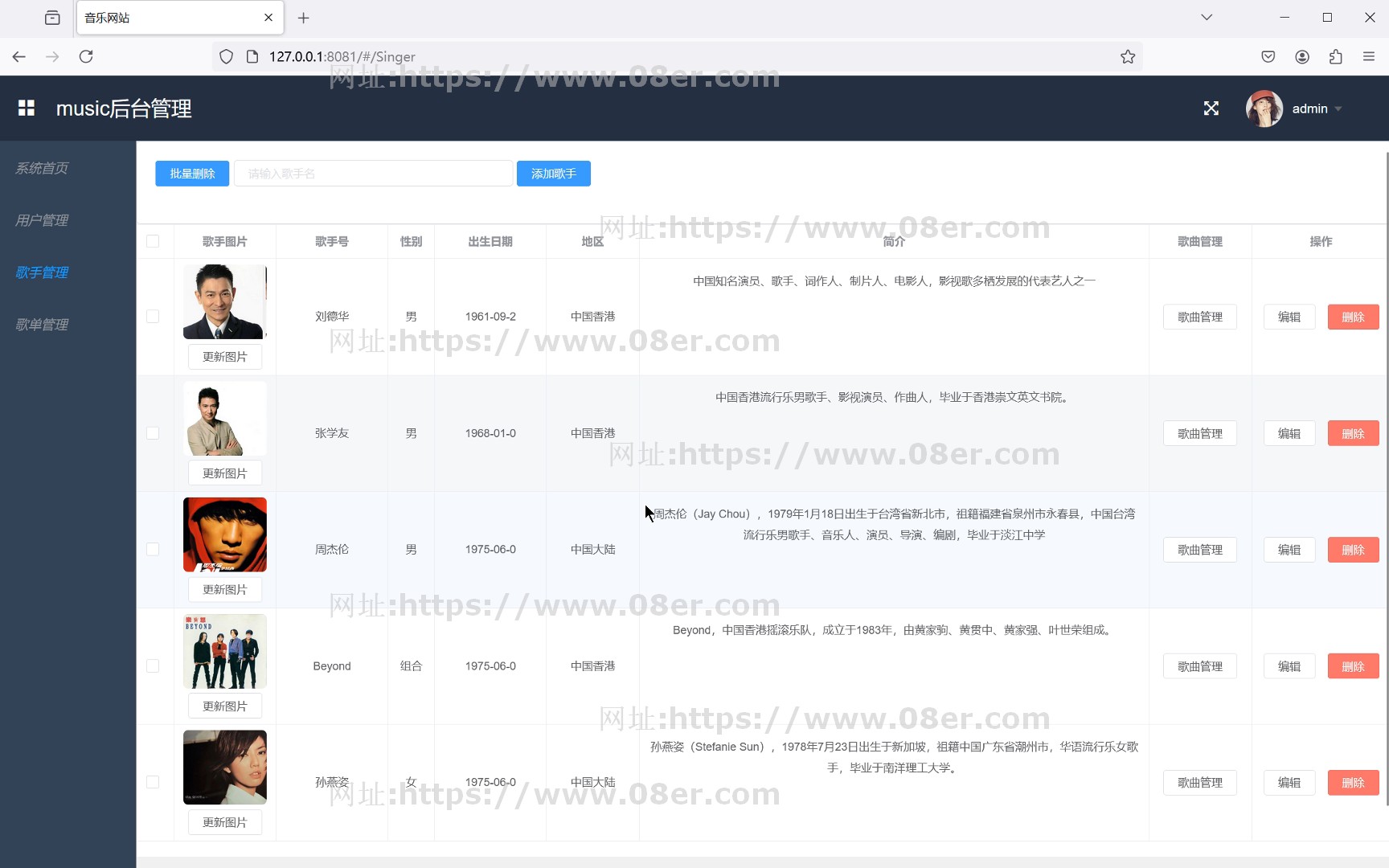The height and width of the screenshot is (868, 1389).
Task: Go back using the browser back arrow
Action: 19,56
